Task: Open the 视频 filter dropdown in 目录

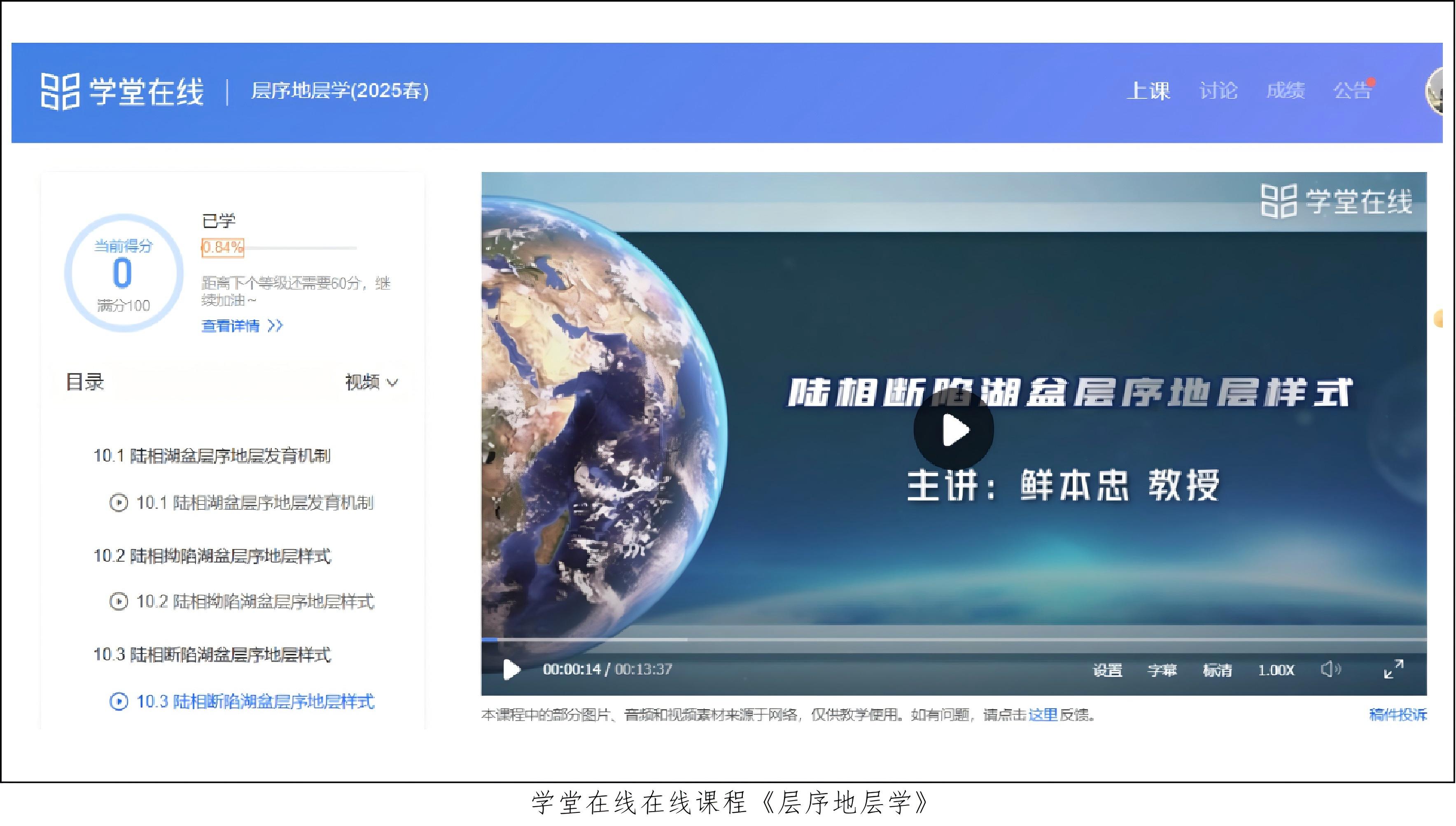Action: click(x=371, y=383)
